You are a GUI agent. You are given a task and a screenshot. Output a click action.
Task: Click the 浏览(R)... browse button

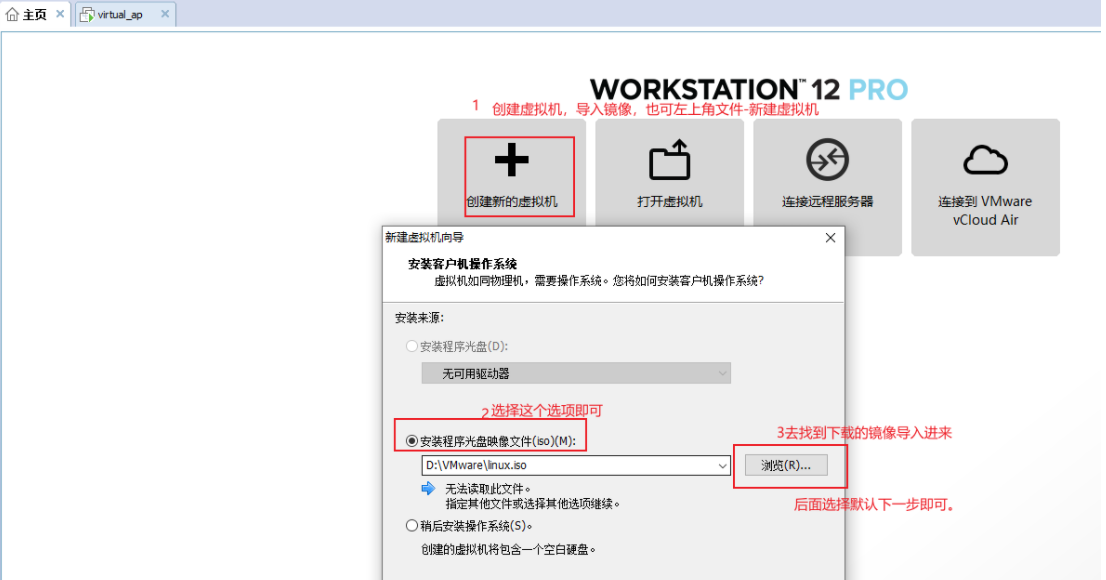(x=786, y=466)
